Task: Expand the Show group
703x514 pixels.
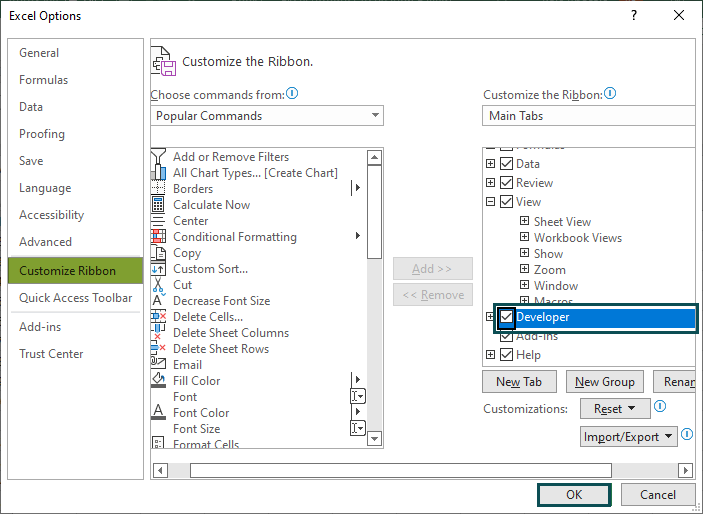Action: 524,253
